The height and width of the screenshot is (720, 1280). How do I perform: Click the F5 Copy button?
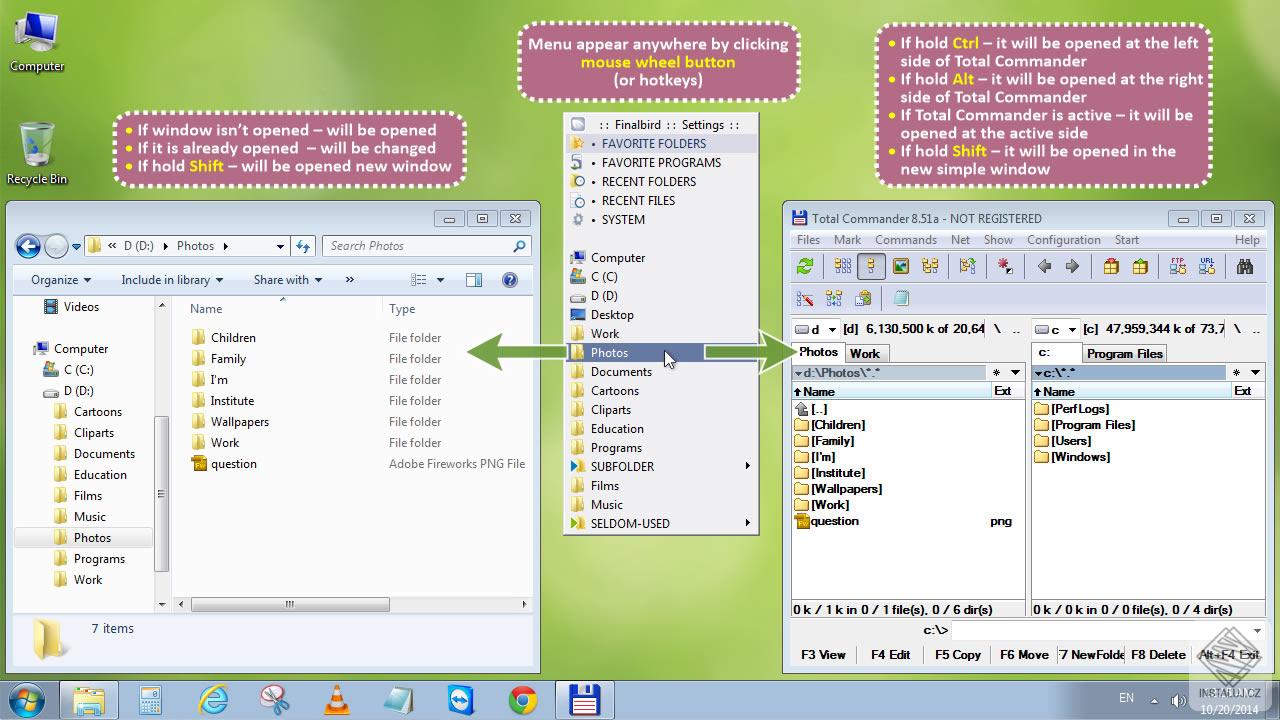[x=957, y=655]
